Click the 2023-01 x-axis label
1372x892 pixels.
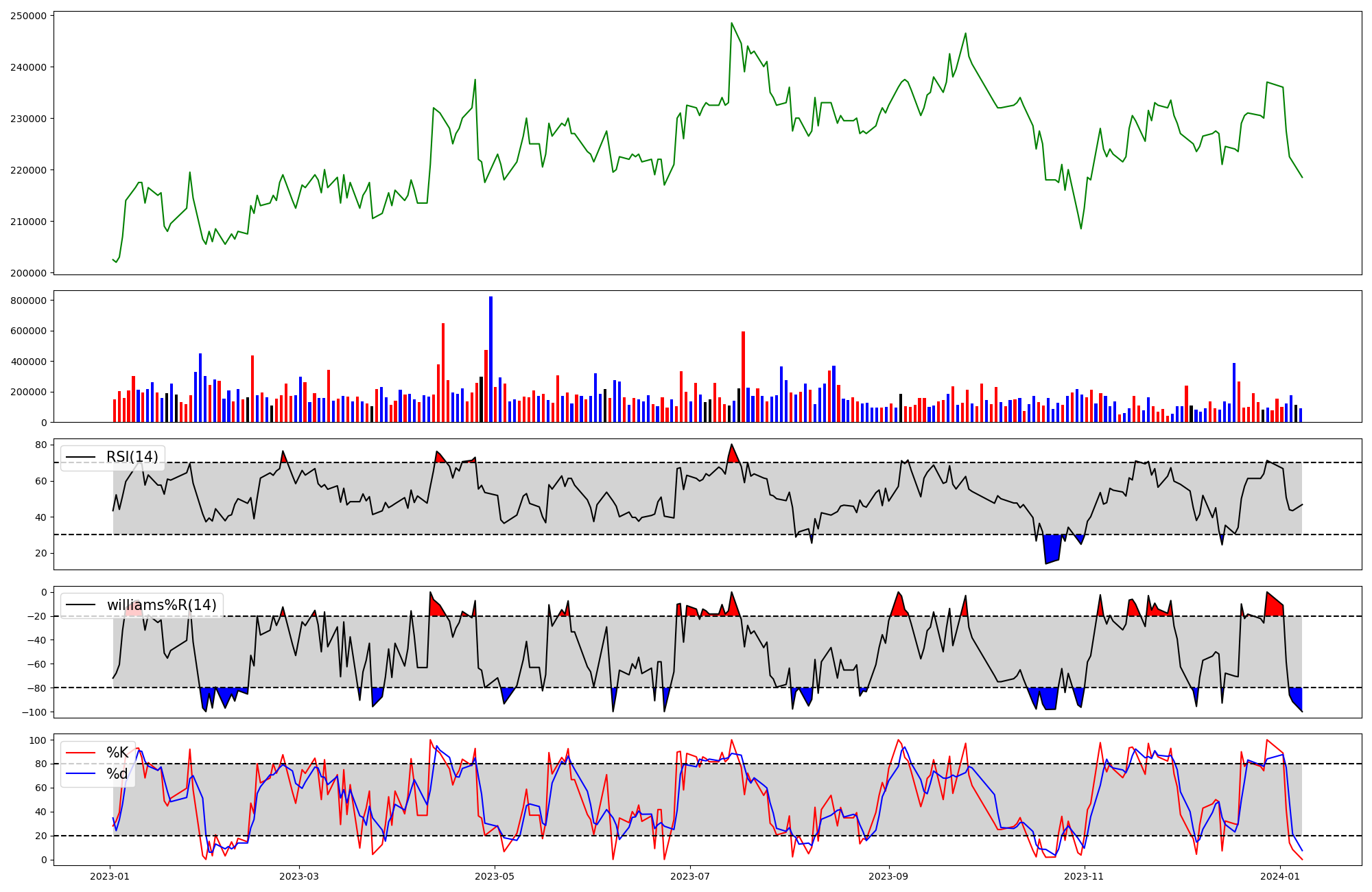pos(110,876)
